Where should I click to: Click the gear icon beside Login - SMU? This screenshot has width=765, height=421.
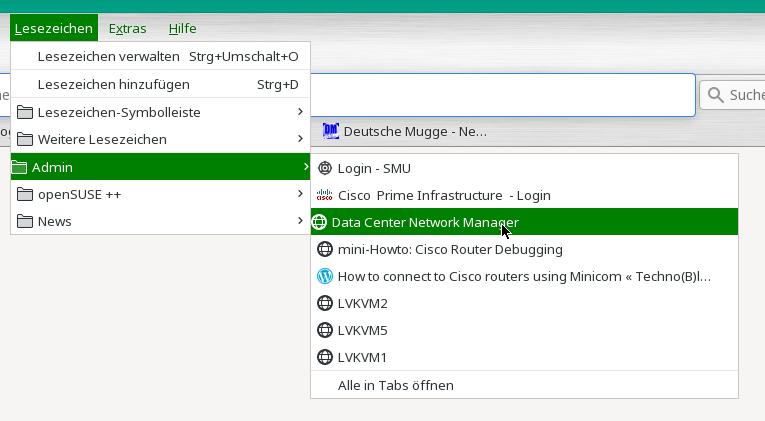[324, 168]
